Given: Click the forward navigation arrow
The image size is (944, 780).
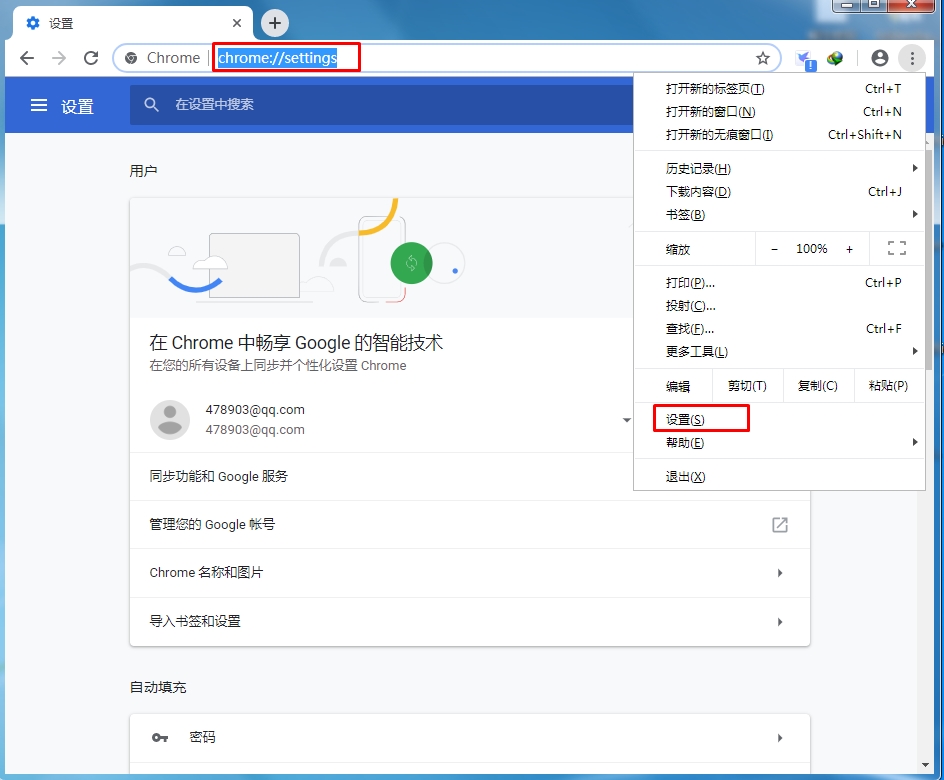Looking at the screenshot, I should pyautogui.click(x=58, y=58).
